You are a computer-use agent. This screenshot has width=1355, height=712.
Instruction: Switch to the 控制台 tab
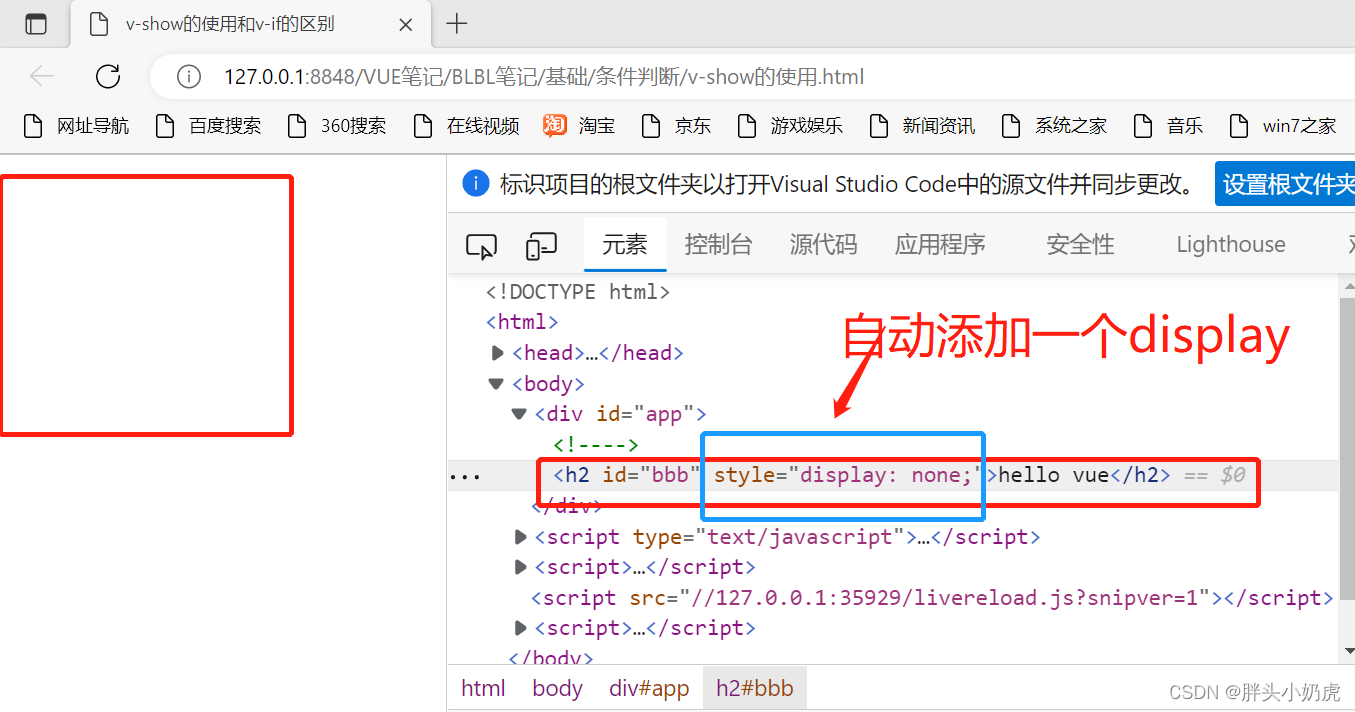(x=718, y=244)
